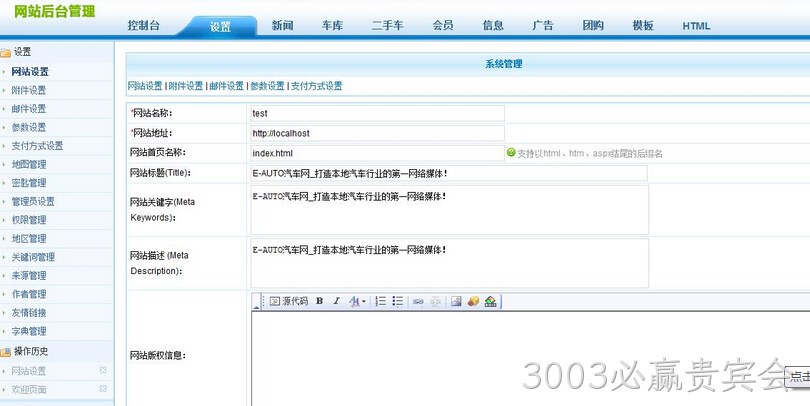This screenshot has height=406, width=810.
Task: Click the remove link icon in editor
Action: [435, 301]
